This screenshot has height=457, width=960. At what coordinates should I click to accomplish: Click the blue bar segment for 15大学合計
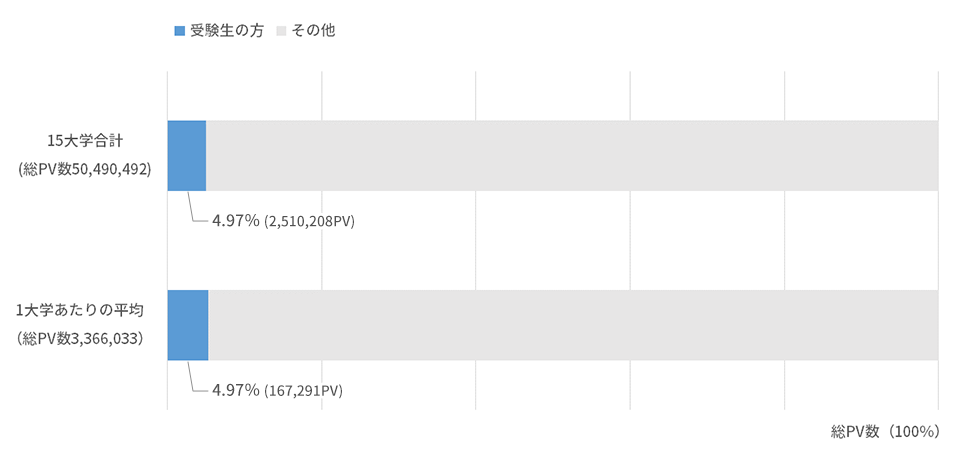click(x=187, y=156)
